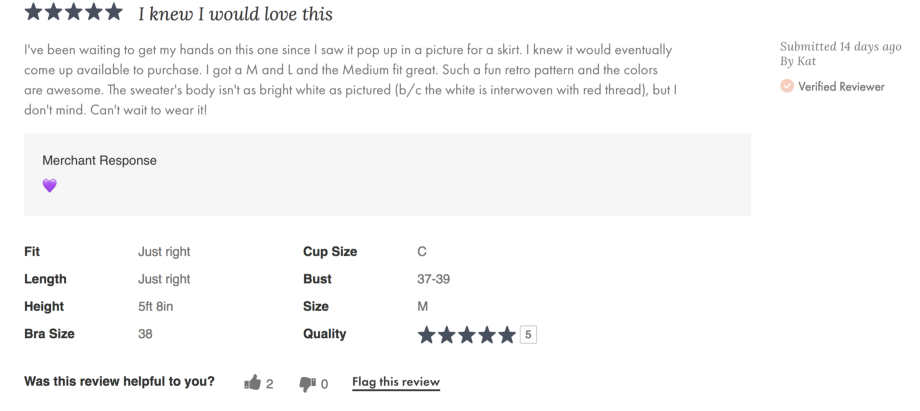920x411 pixels.
Task: Open the Flag this review link
Action: [x=396, y=382]
